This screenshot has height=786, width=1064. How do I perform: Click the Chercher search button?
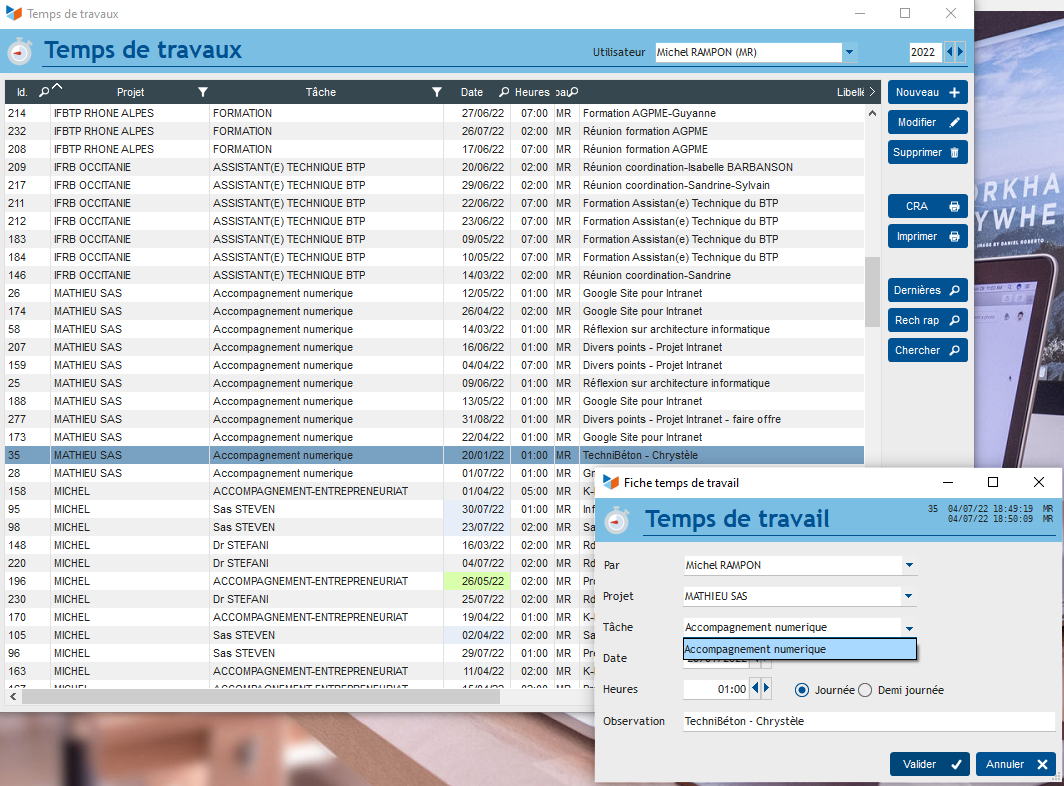click(x=927, y=350)
